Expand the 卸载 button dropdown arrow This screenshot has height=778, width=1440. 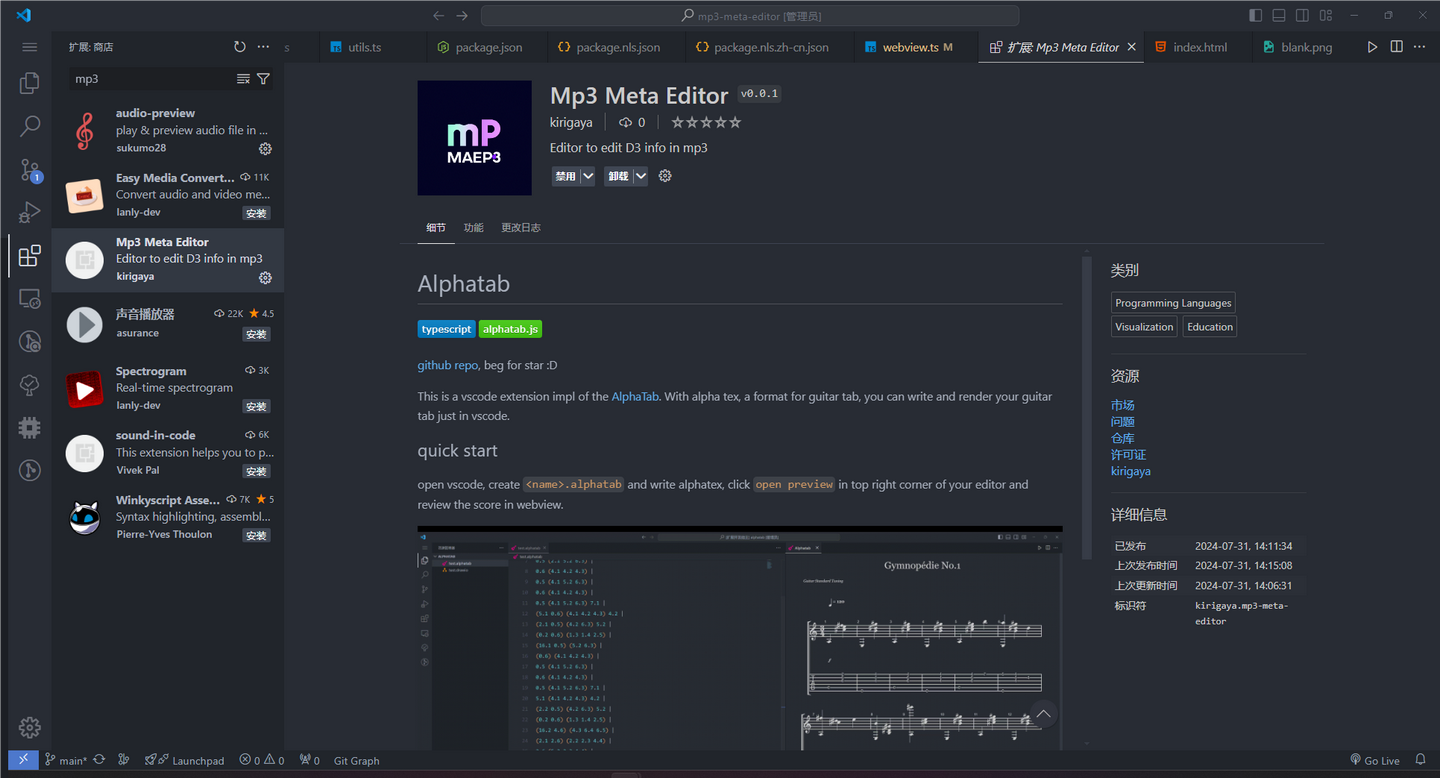click(x=639, y=175)
